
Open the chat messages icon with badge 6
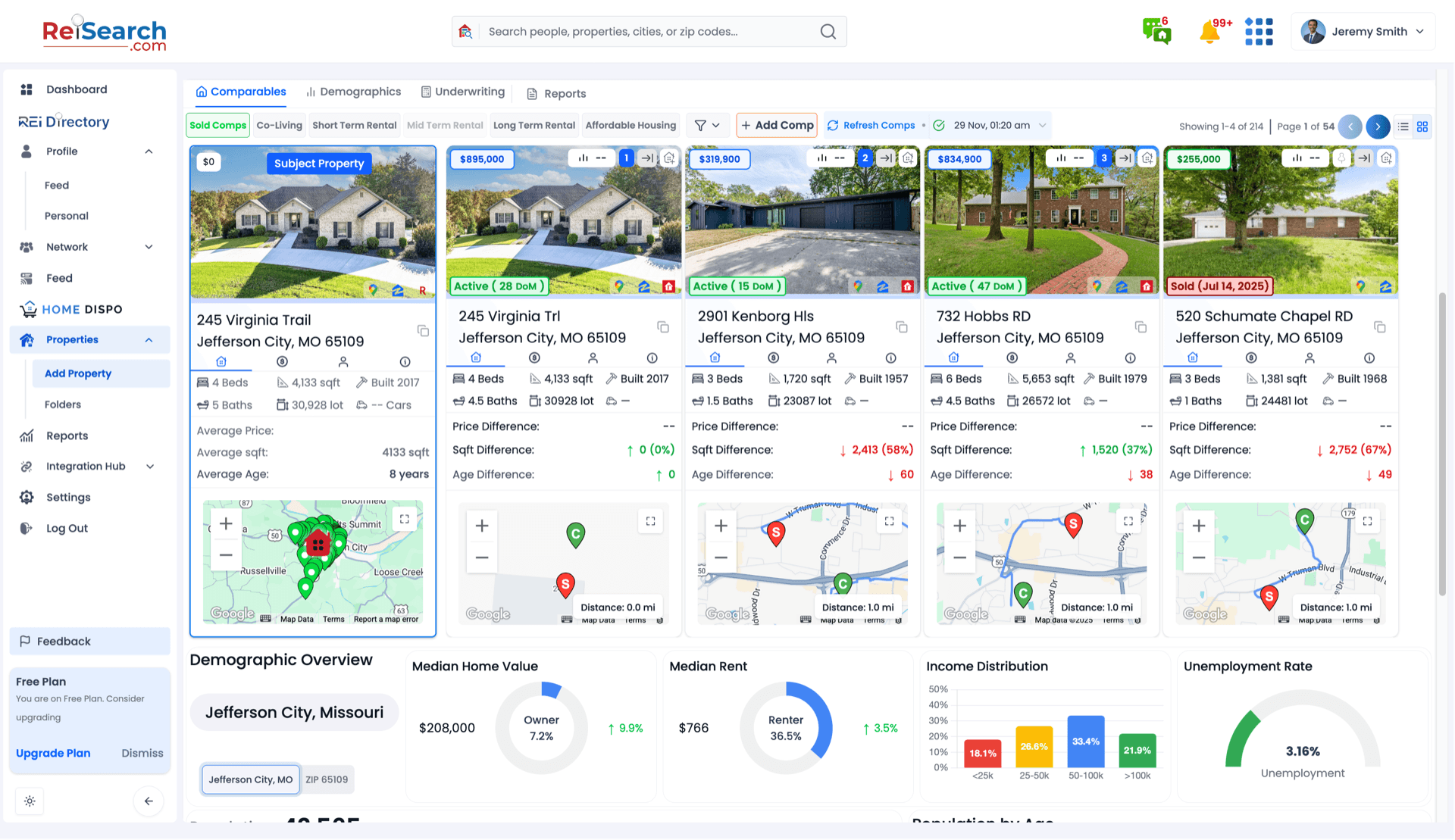pyautogui.click(x=1156, y=31)
